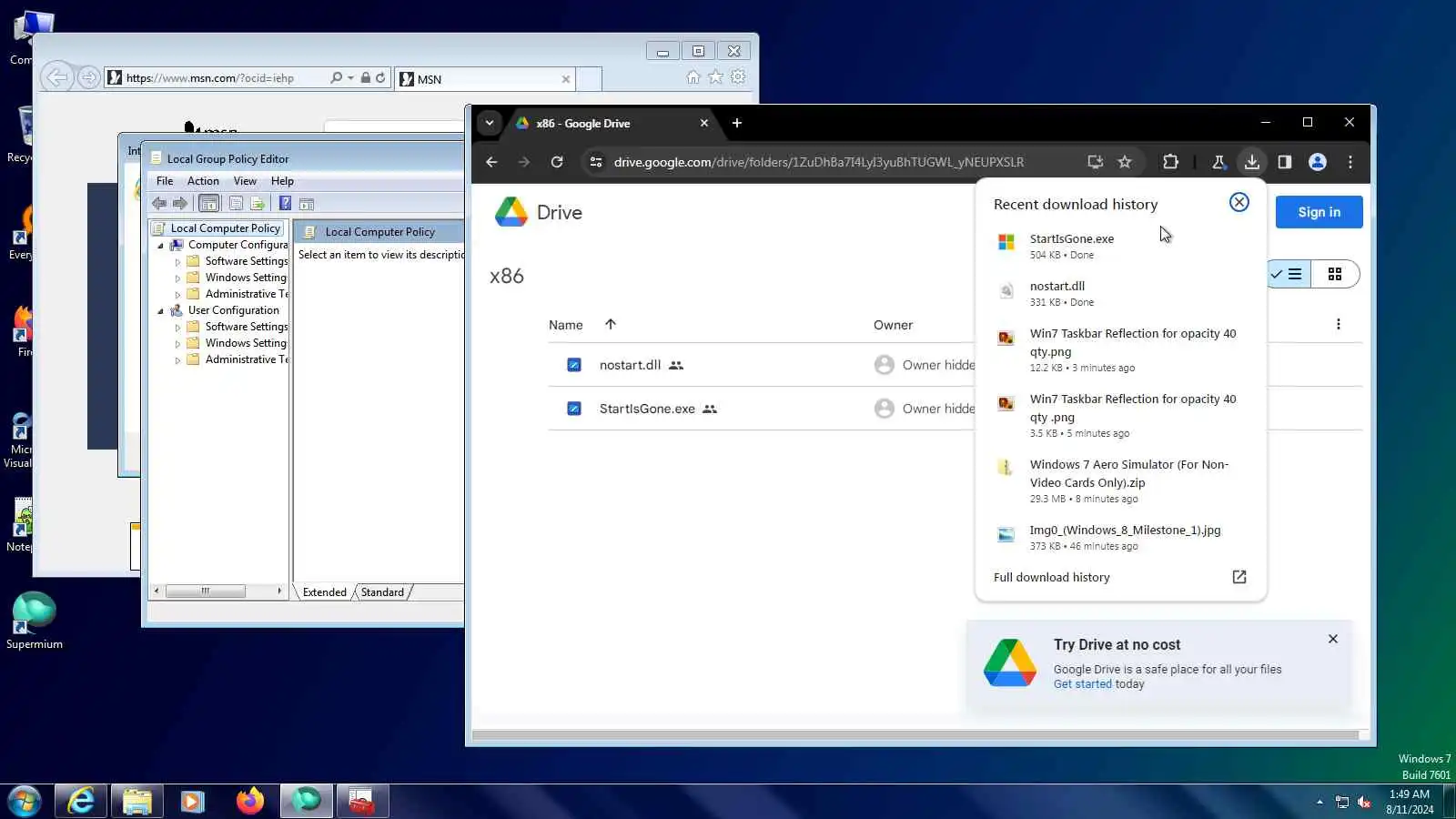Viewport: 1456px width, 819px height.
Task: Reload the Google Drive page
Action: [557, 162]
